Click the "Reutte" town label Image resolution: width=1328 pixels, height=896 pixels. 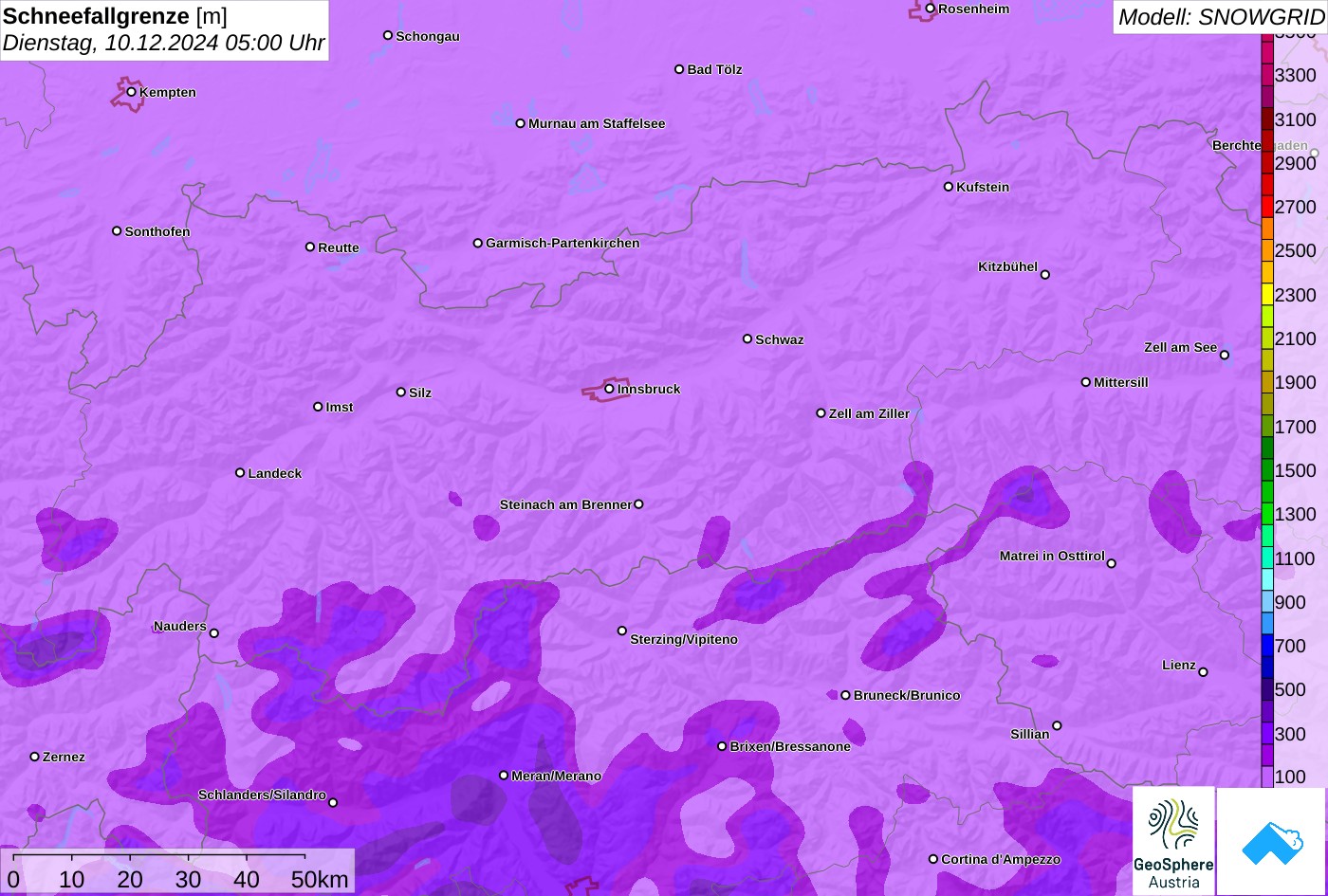339,247
